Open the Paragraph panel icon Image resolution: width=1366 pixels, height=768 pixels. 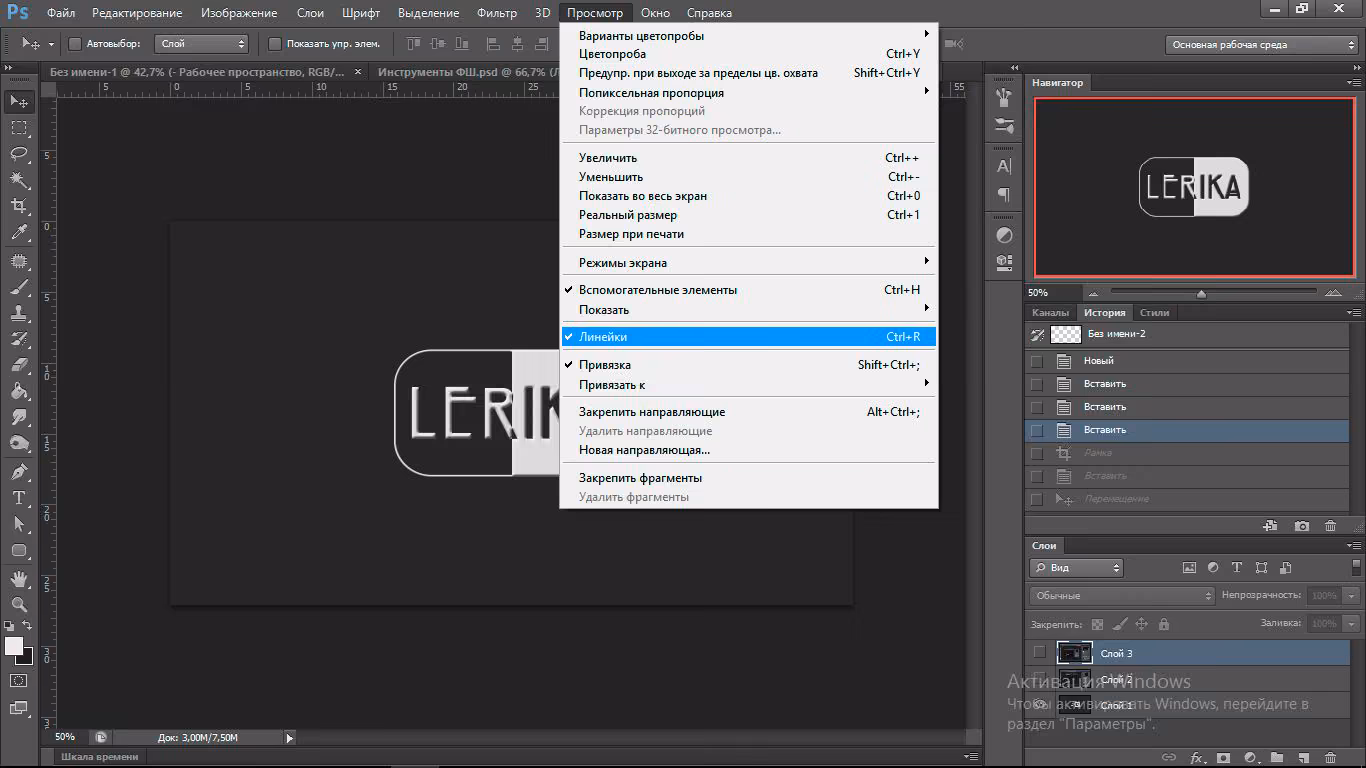1005,194
